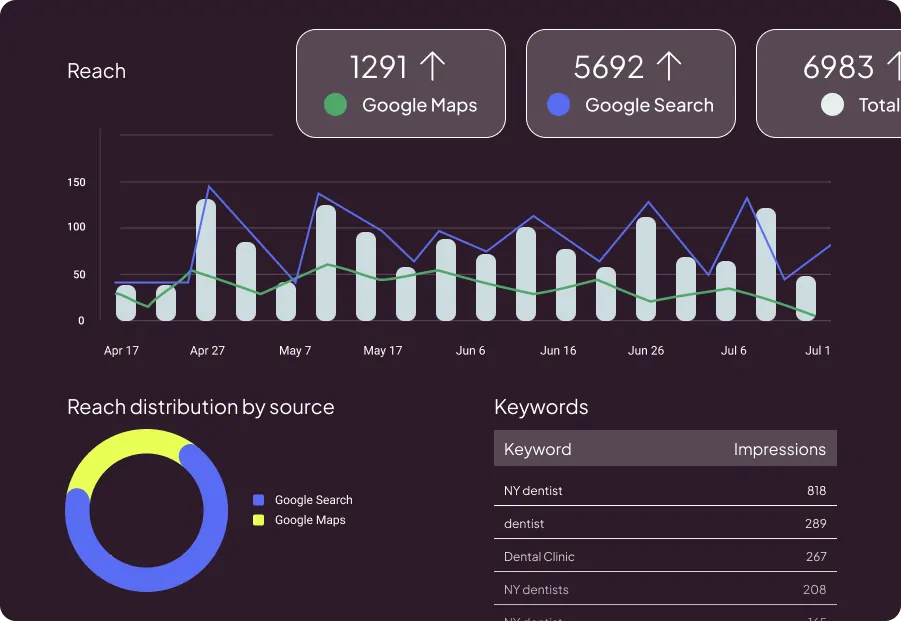
Task: Select the NY dentist keyword row
Action: tap(665, 491)
